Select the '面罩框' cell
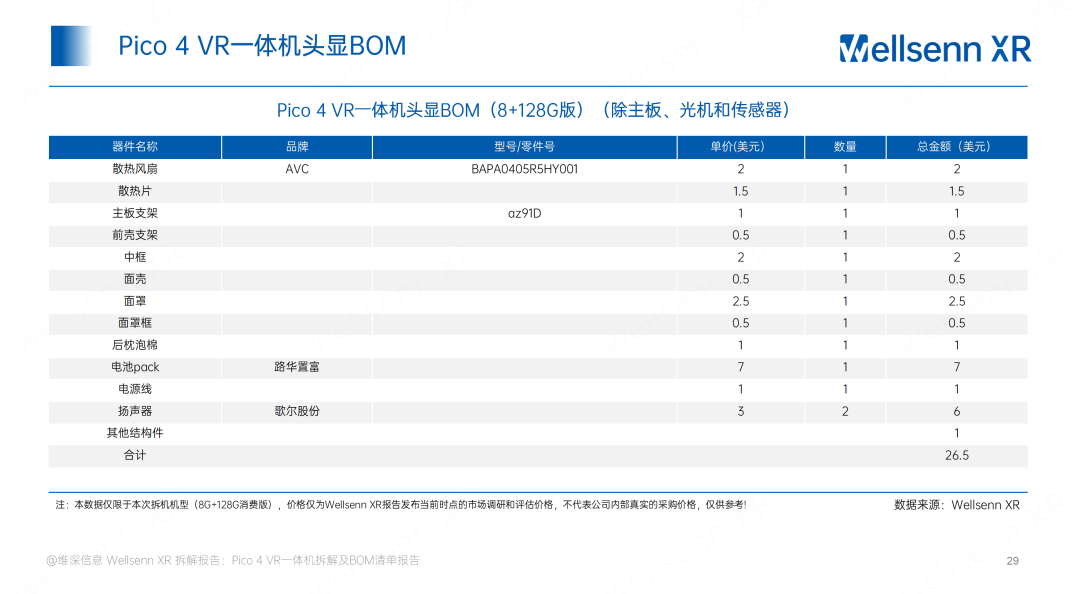Screen dimensions: 1080x594 click(x=135, y=323)
